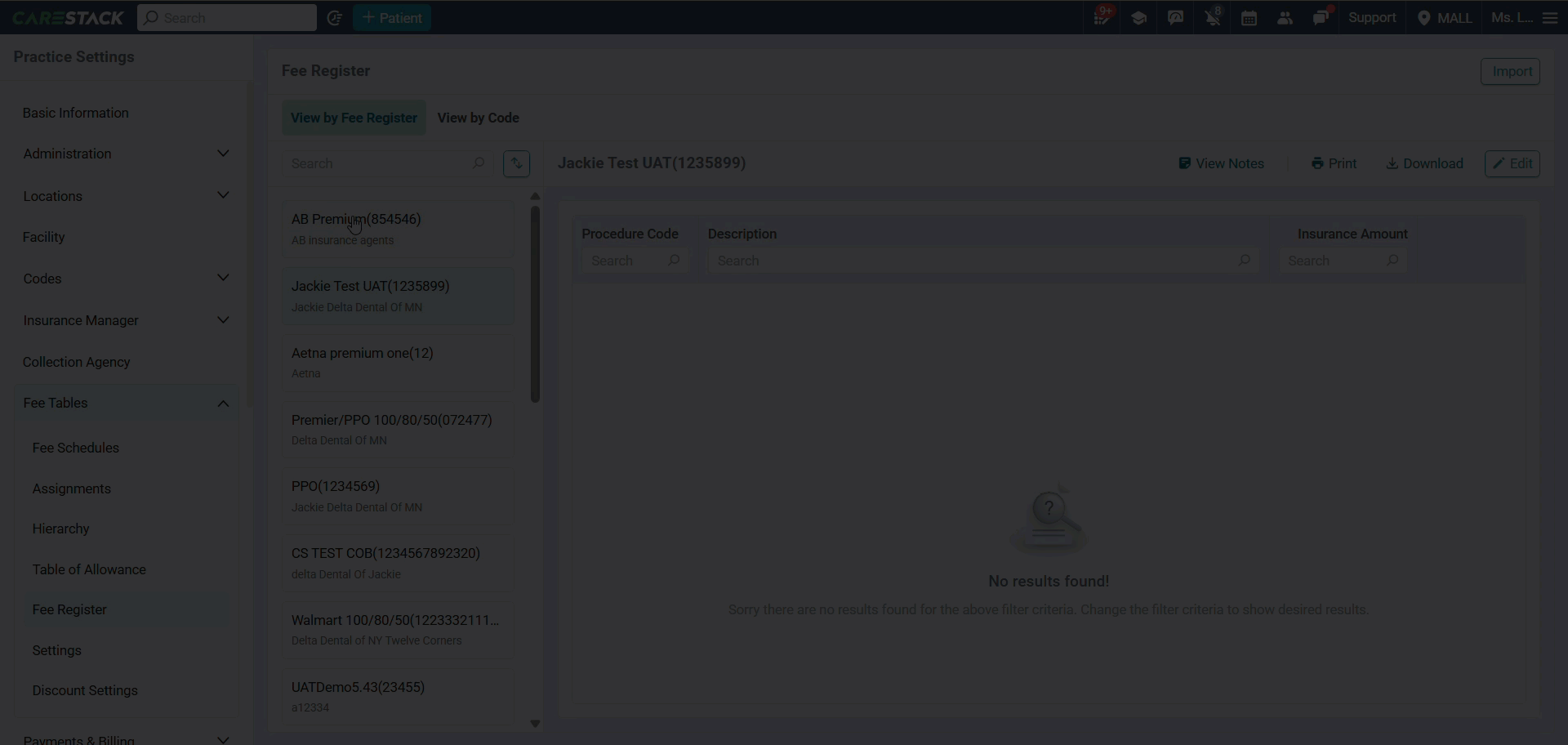
Task: Click the Edit button for Jackie Test UAT
Action: point(1512,163)
